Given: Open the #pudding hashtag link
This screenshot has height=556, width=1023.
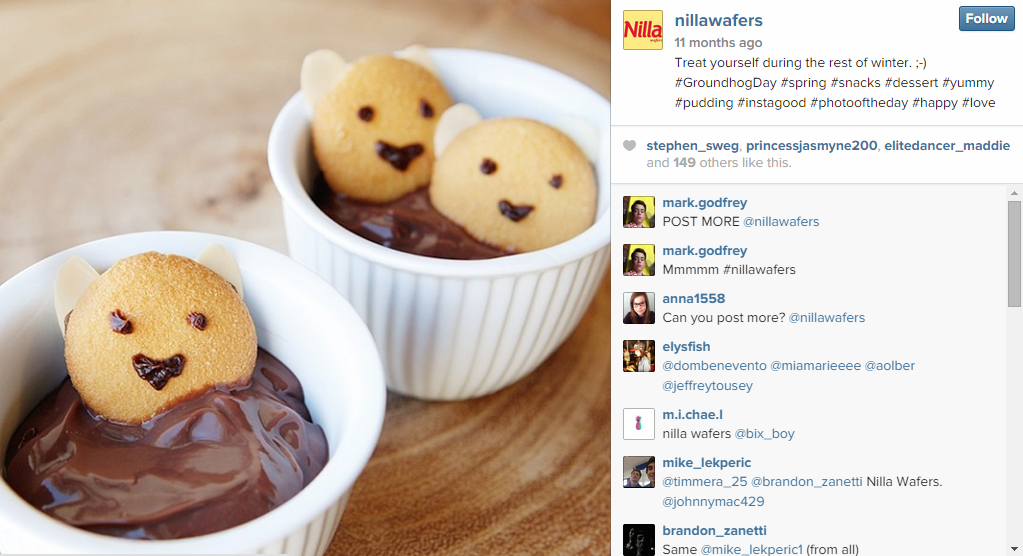Looking at the screenshot, I should click(704, 103).
